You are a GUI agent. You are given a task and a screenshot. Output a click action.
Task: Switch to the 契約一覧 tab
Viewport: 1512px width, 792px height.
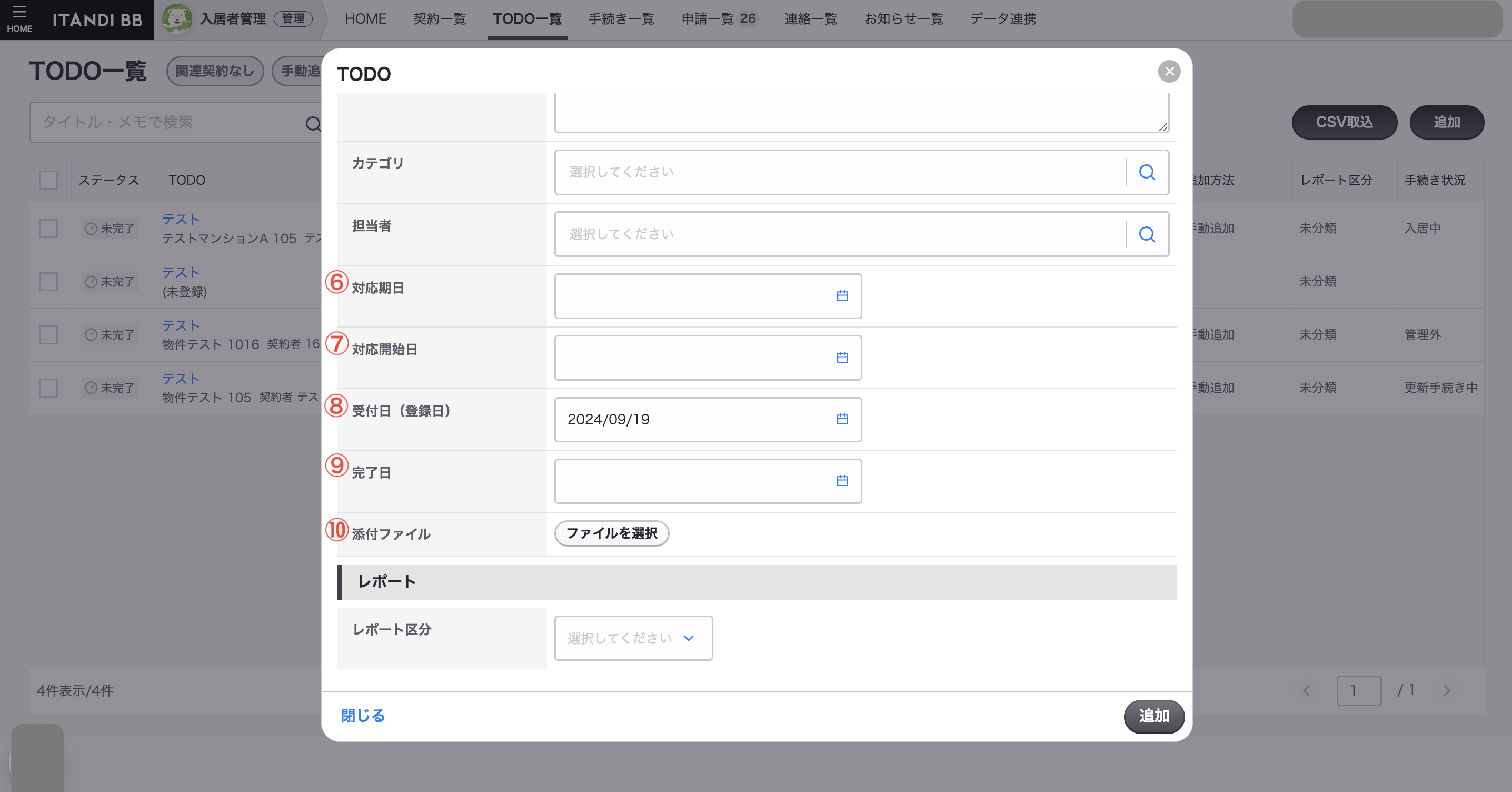[440, 19]
